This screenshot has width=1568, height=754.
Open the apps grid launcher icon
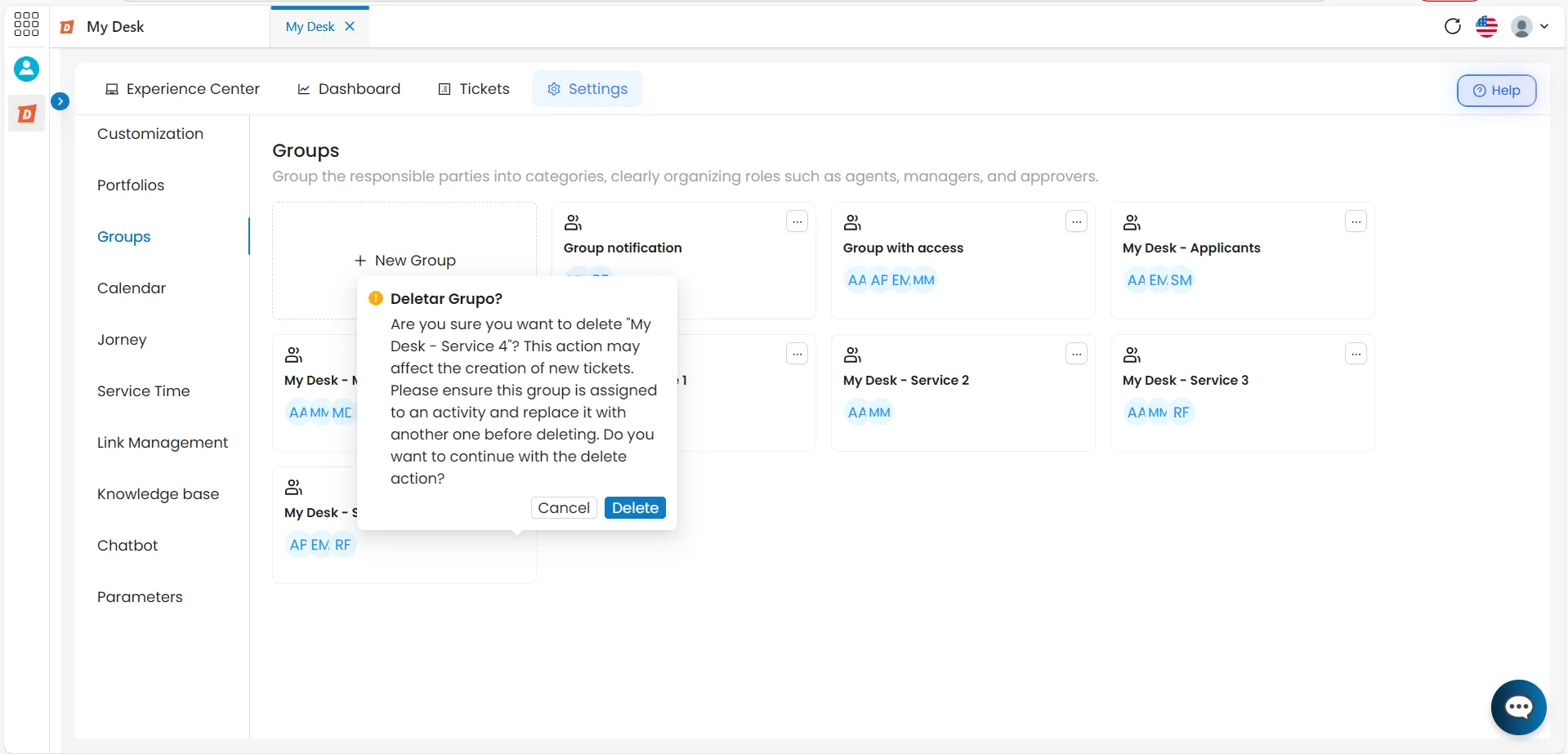pyautogui.click(x=26, y=24)
